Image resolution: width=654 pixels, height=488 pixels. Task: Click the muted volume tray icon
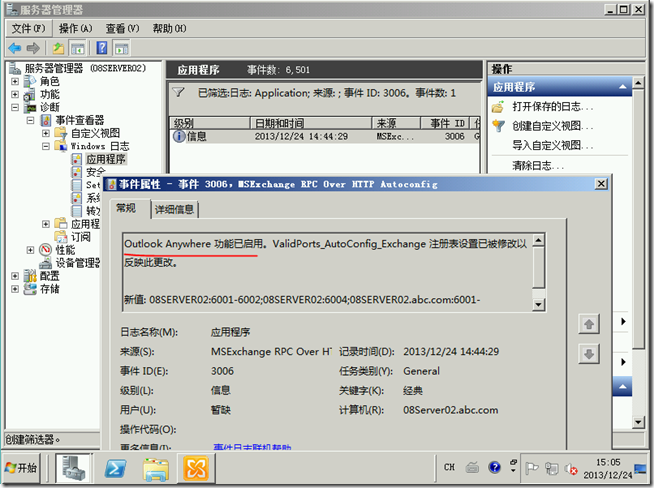coord(571,469)
